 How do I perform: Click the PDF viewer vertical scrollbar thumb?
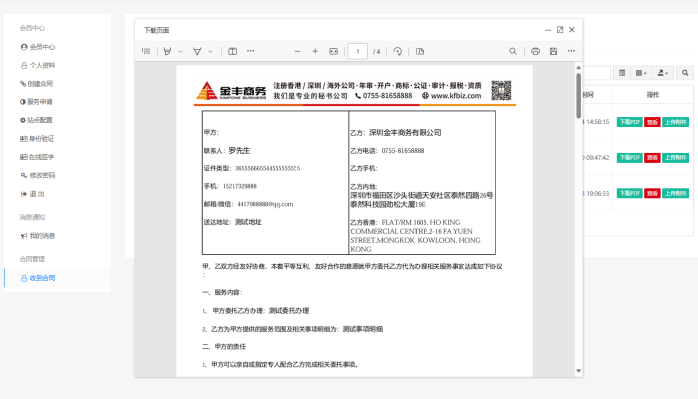(x=578, y=96)
